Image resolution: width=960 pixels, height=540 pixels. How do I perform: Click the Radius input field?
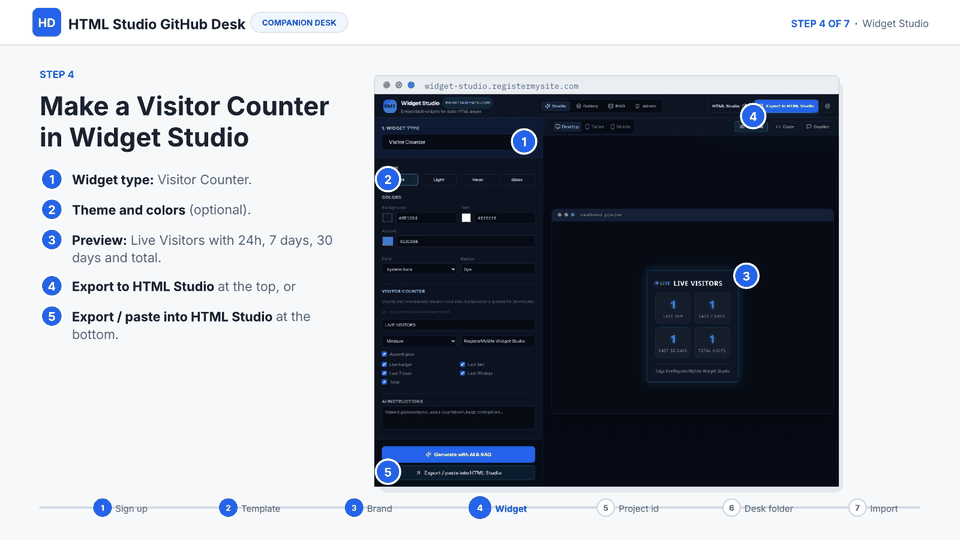498,269
